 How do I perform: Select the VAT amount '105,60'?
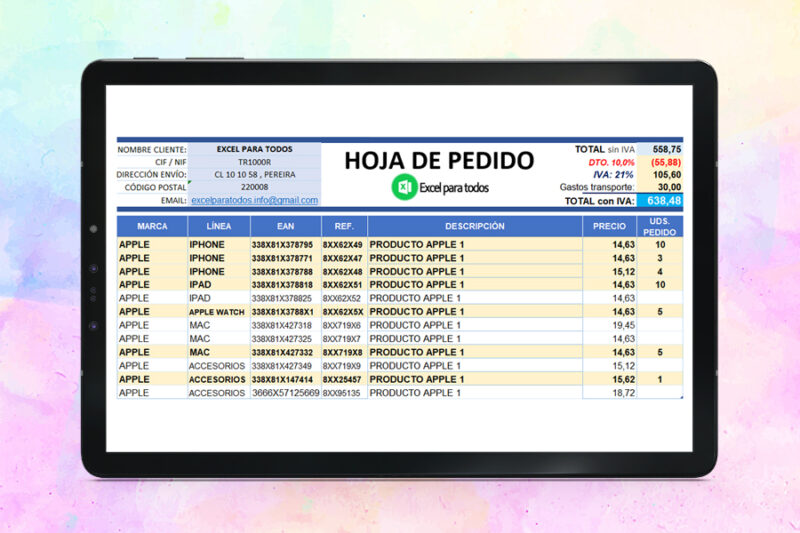pyautogui.click(x=660, y=174)
